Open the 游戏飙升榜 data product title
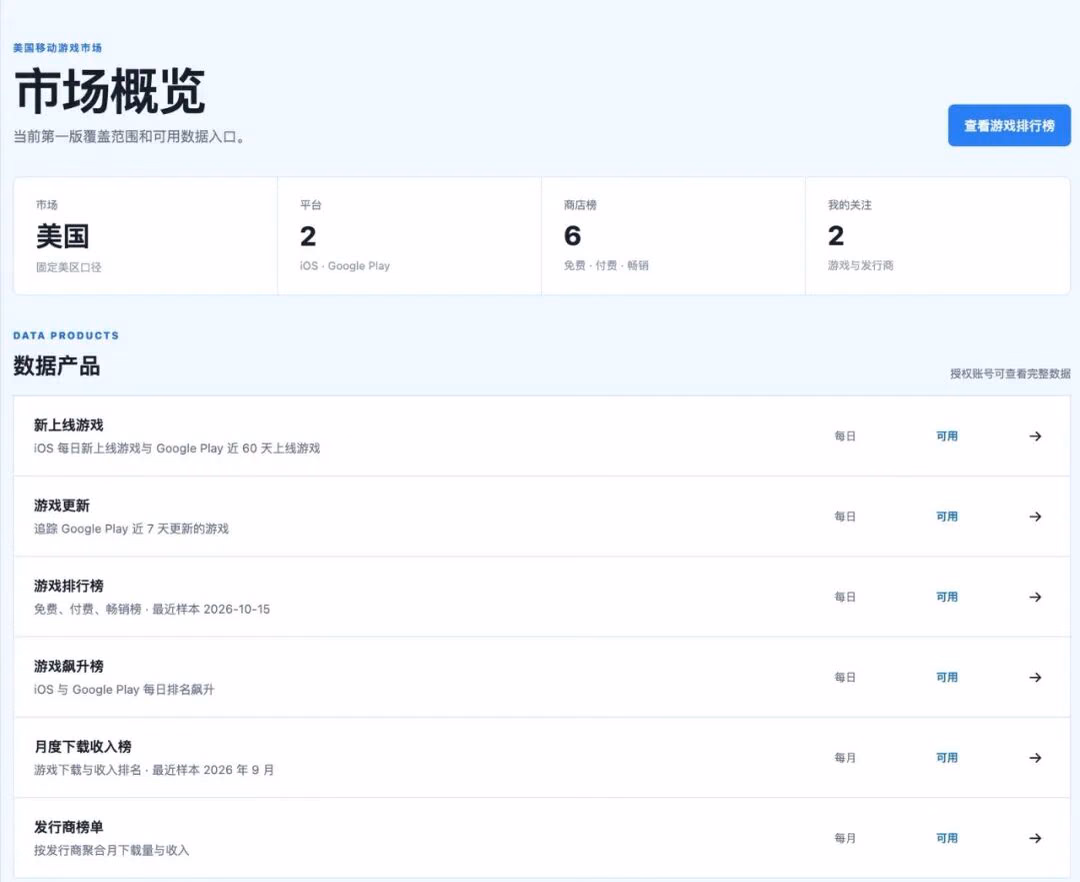This screenshot has width=1080, height=882. [68, 666]
